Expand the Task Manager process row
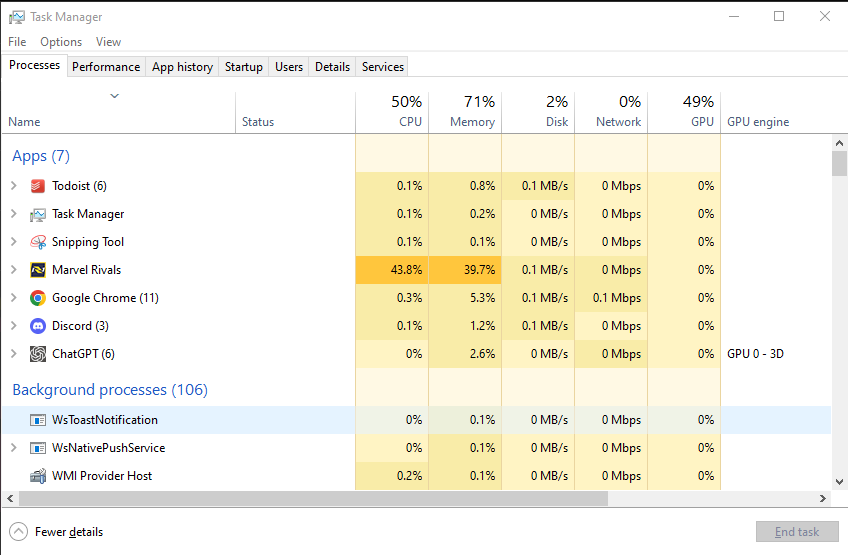 click(x=14, y=214)
